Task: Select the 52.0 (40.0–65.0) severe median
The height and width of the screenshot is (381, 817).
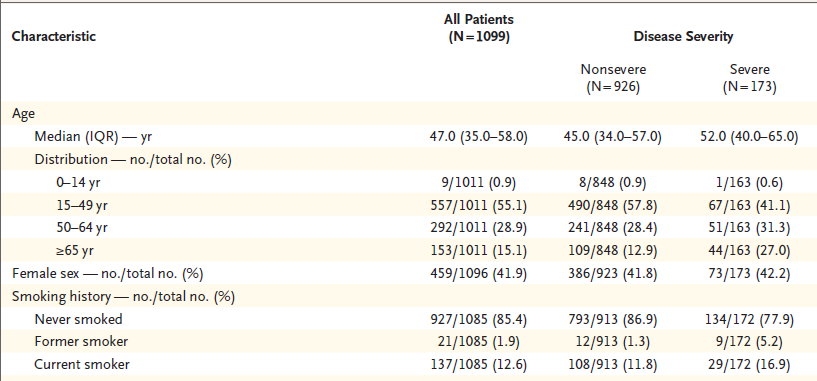Action: tap(750, 137)
